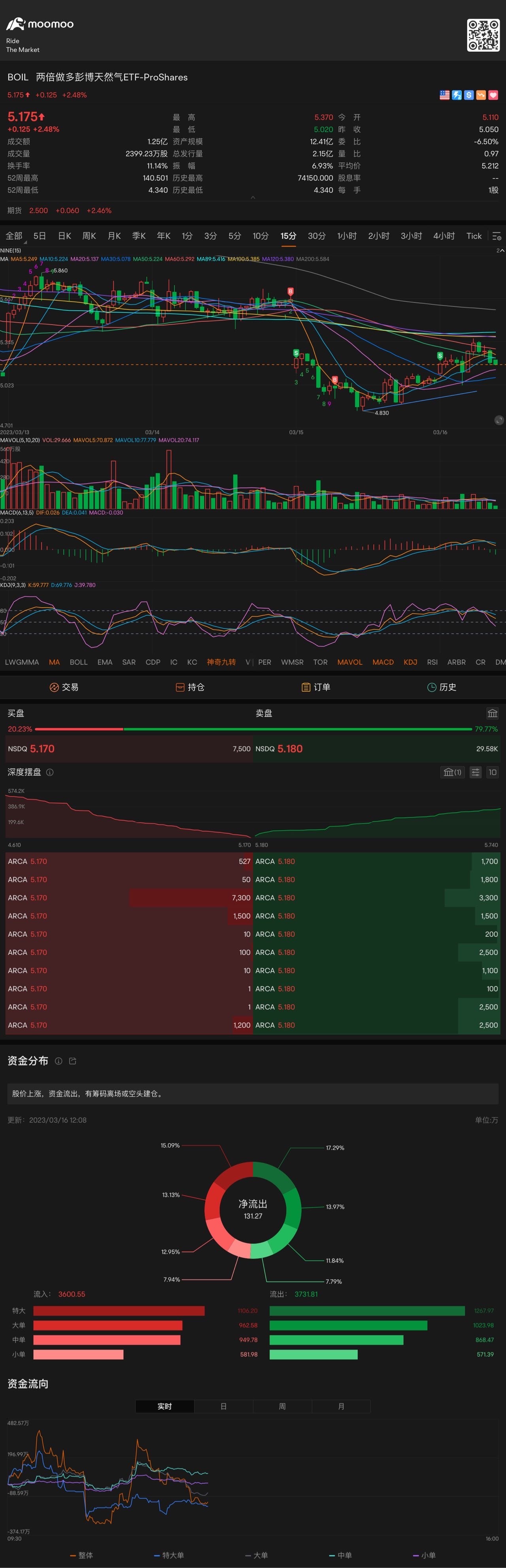506x1568 pixels.
Task: Open the 订单 orders section
Action: (316, 687)
